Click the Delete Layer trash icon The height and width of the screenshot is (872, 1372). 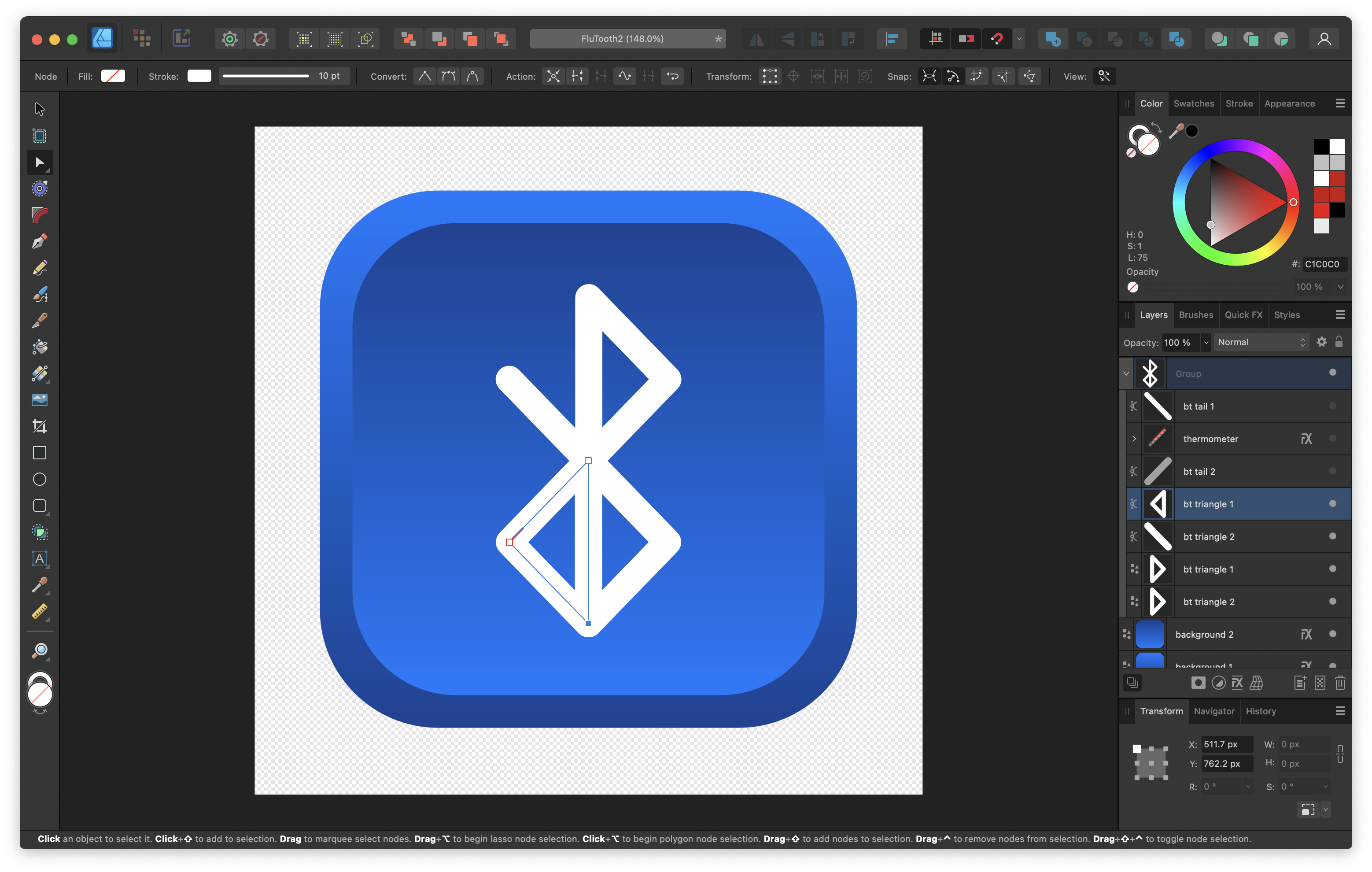pos(1339,683)
